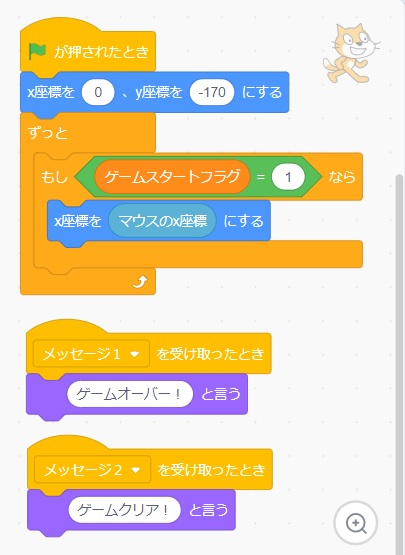Click the x coordinate field containing 0
Image resolution: width=405 pixels, height=555 pixels.
click(x=98, y=92)
